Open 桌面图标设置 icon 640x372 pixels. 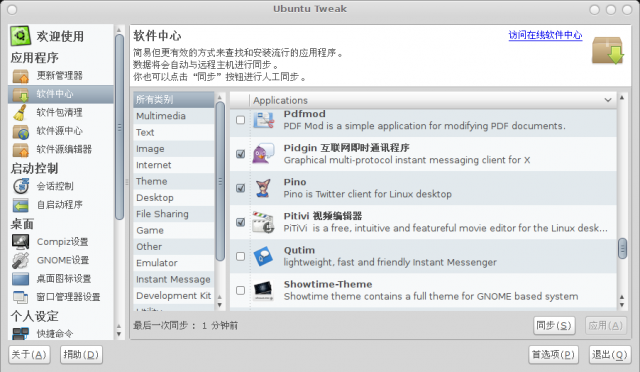point(20,278)
